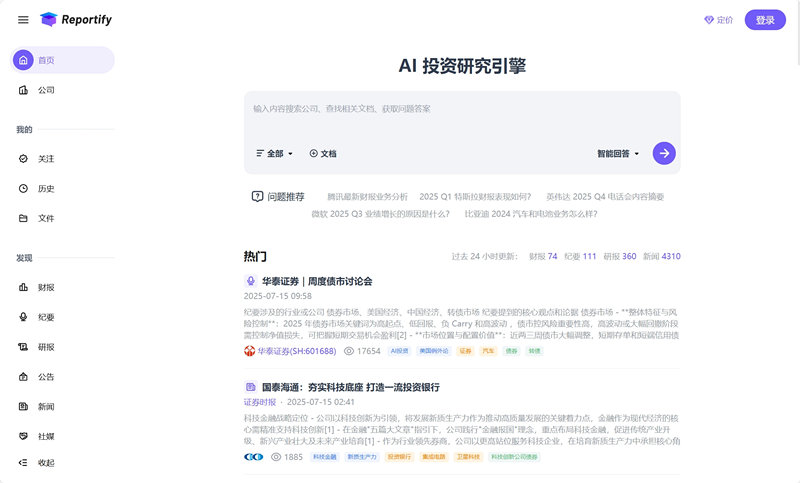Click the 历史 clock icon
This screenshot has width=800, height=483.
[23, 189]
